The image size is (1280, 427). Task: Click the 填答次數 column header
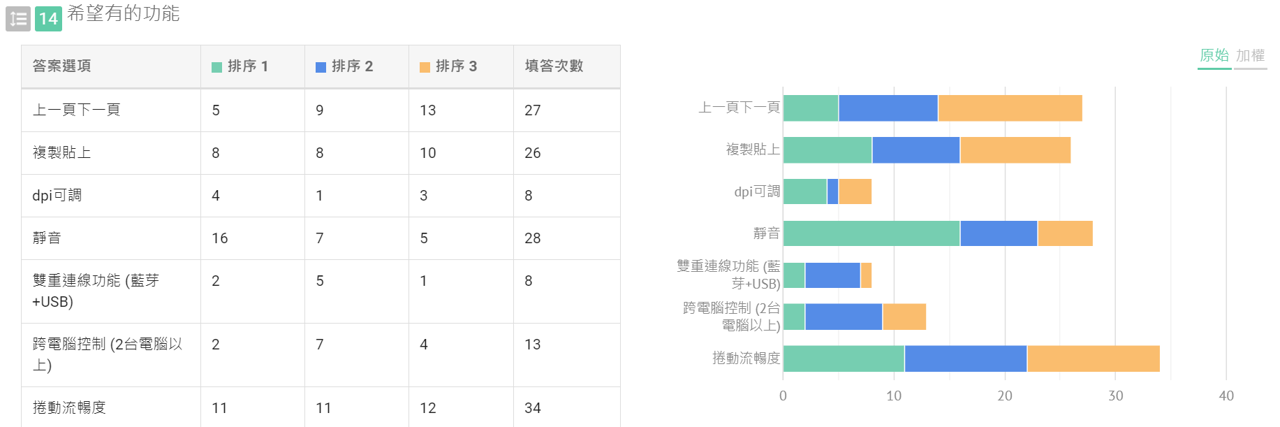click(554, 66)
